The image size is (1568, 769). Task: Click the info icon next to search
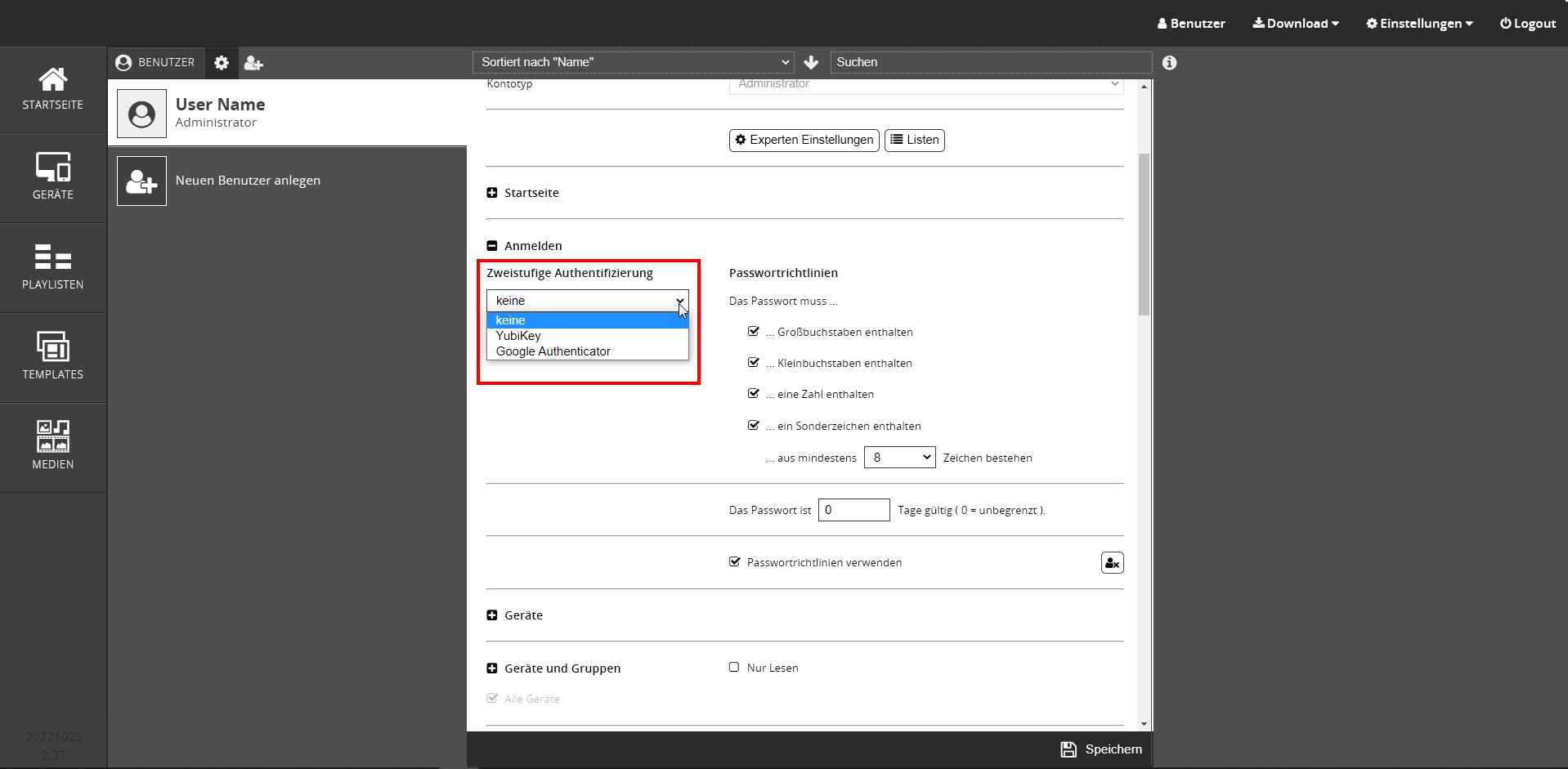click(1170, 63)
